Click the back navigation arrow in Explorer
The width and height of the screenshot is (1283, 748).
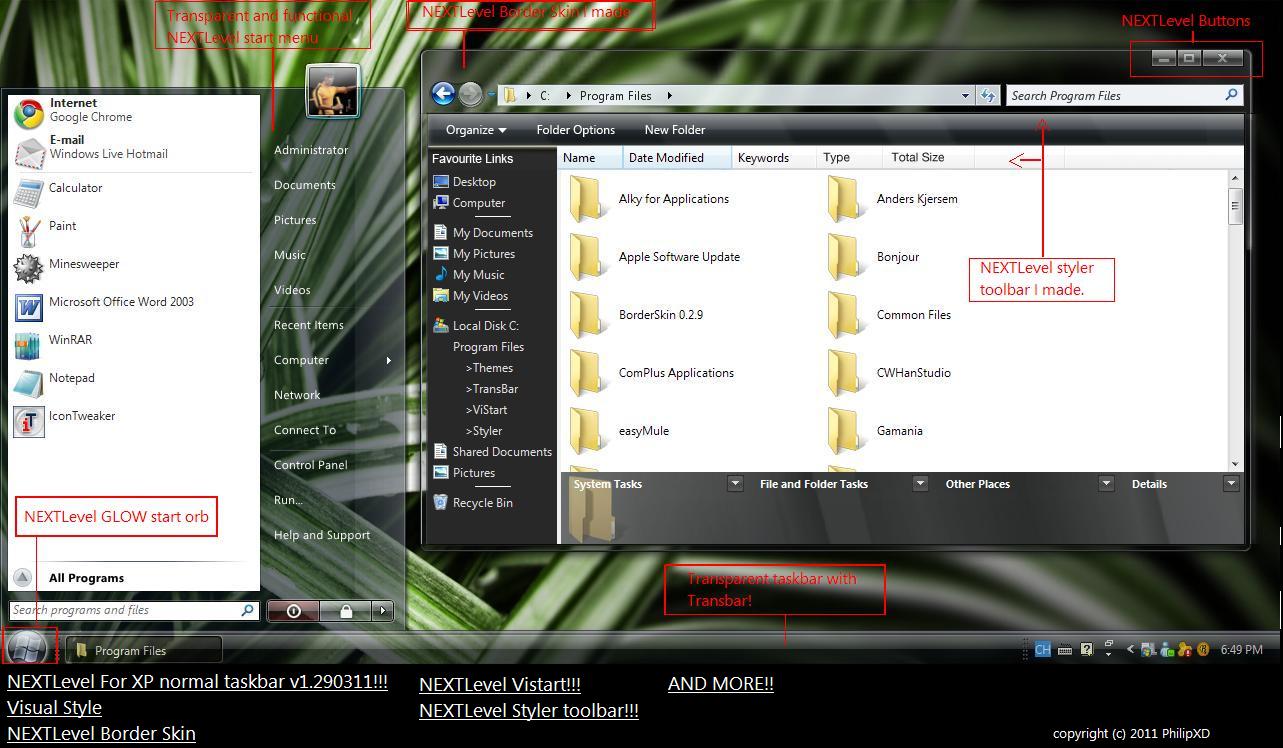click(443, 93)
